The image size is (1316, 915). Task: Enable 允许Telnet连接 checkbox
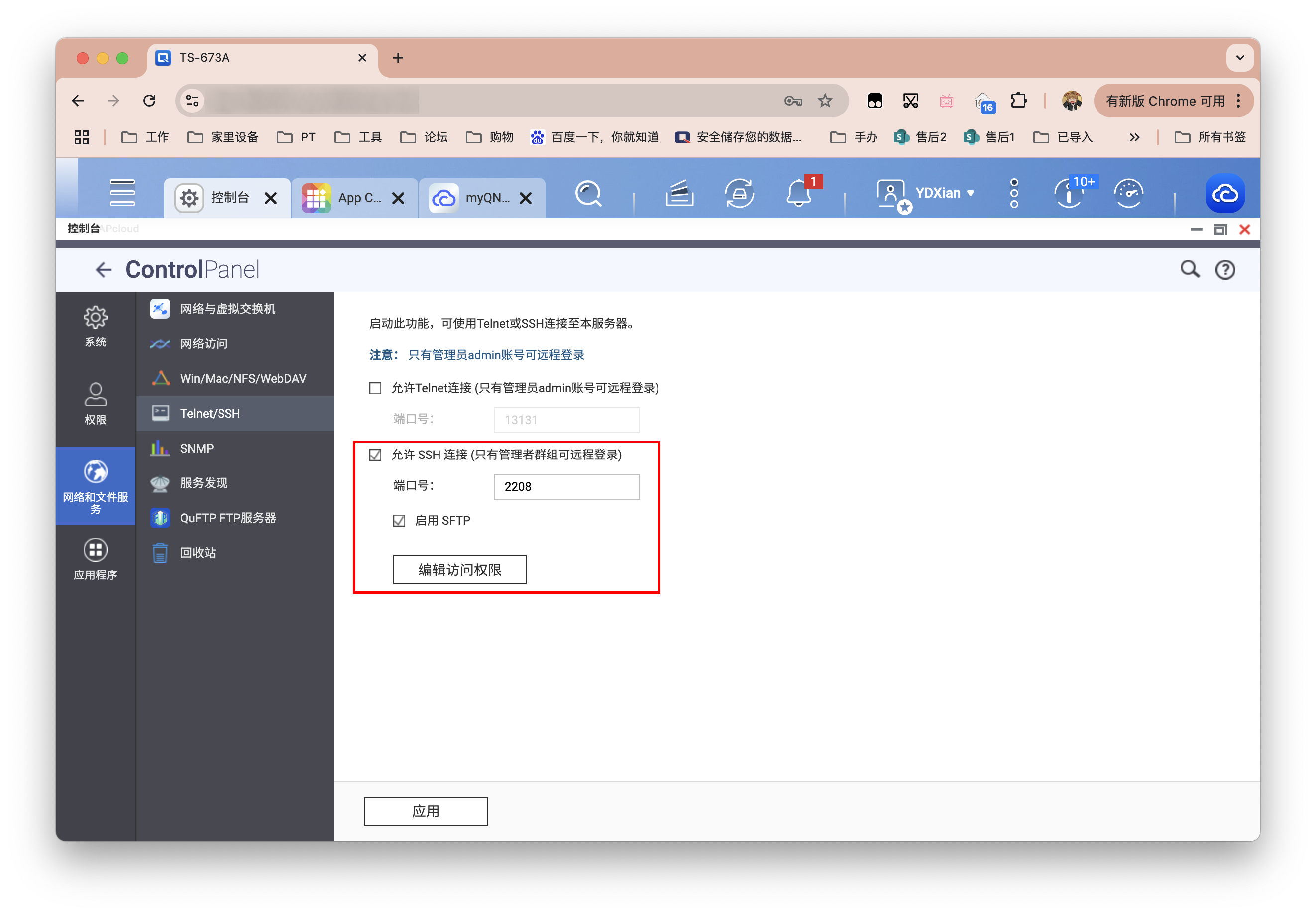(375, 389)
